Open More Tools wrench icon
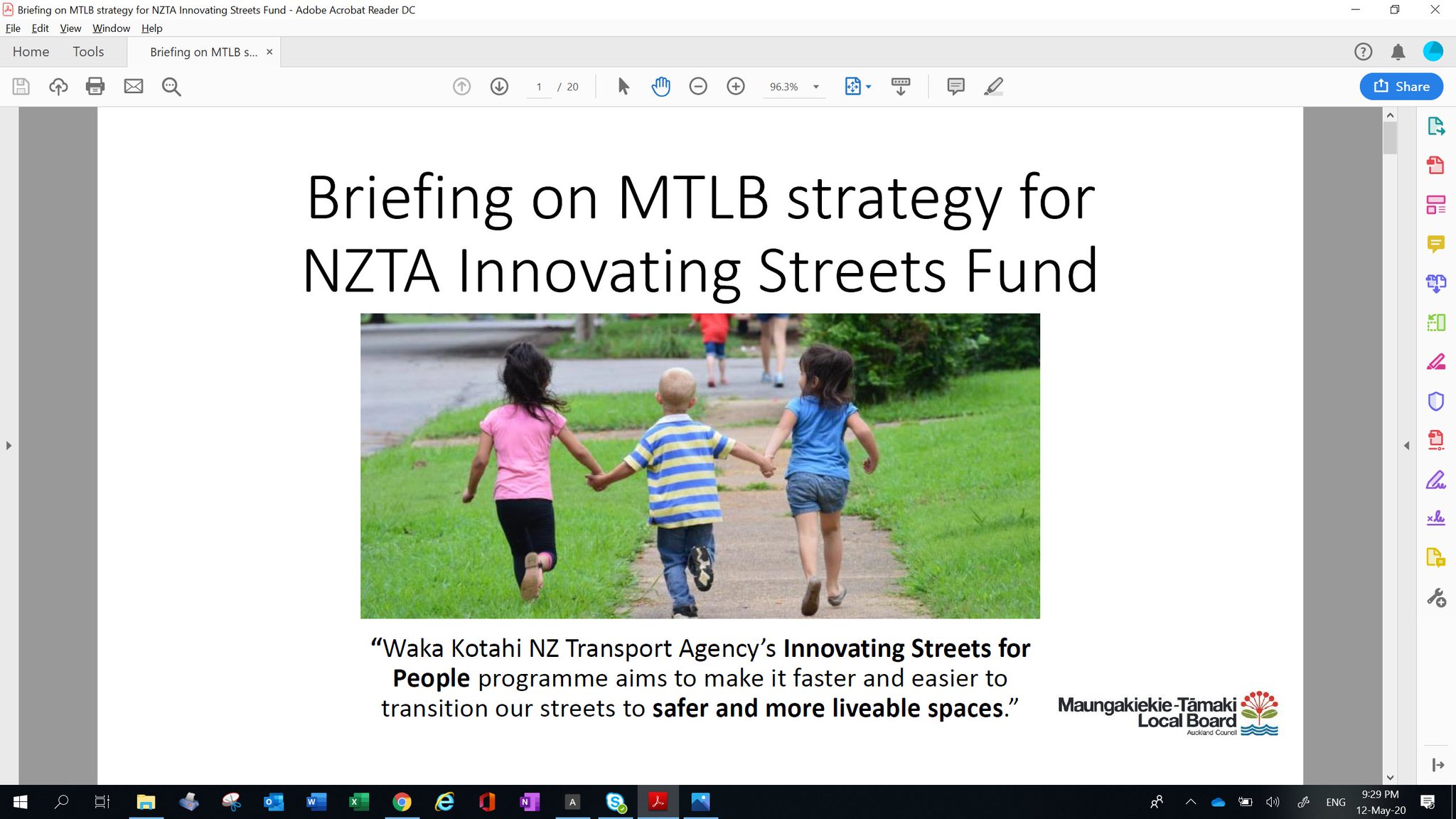1456x819 pixels. pos(1436,598)
